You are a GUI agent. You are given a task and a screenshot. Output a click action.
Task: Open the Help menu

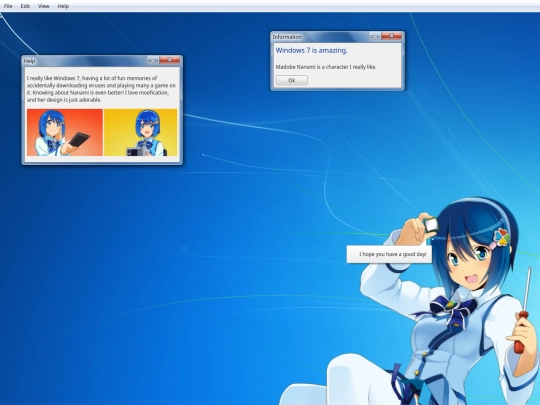point(63,6)
